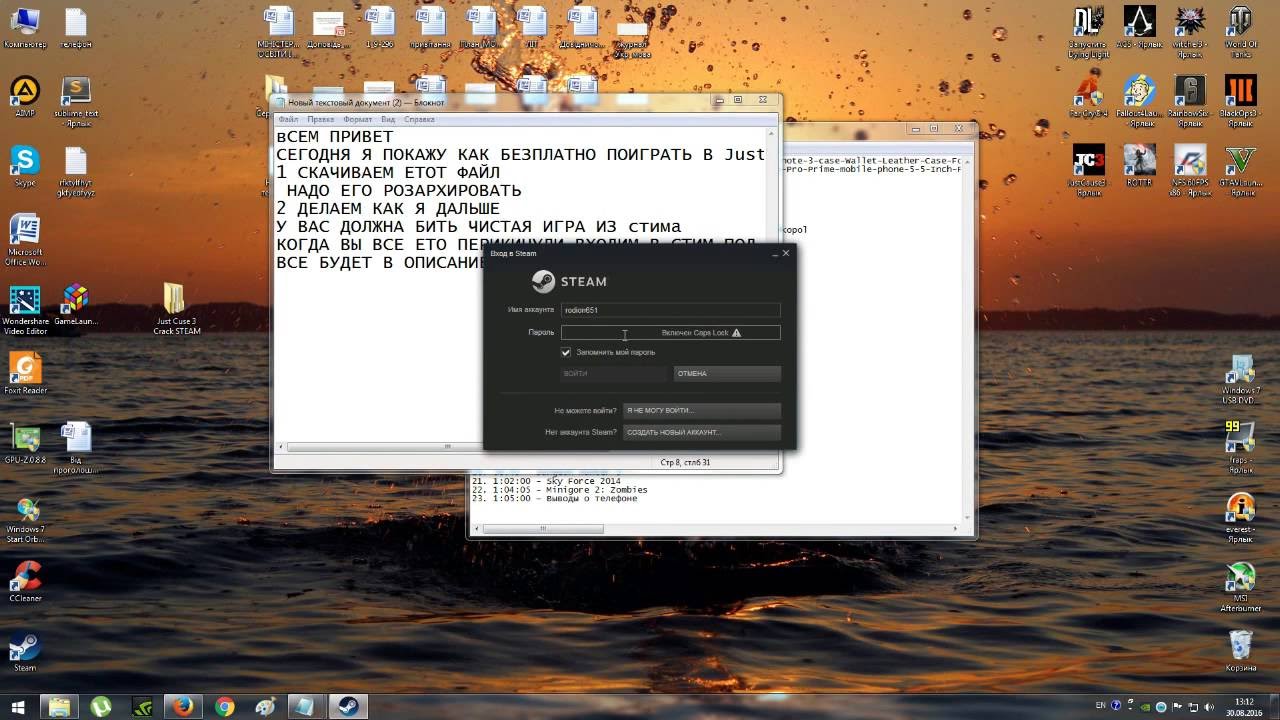Viewport: 1280px width, 720px height.
Task: Click the Windows Start button on the taskbar
Action: click(18, 706)
